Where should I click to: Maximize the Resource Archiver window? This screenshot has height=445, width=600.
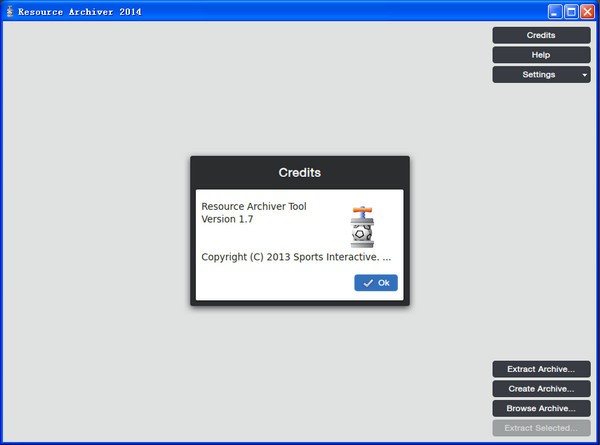571,12
